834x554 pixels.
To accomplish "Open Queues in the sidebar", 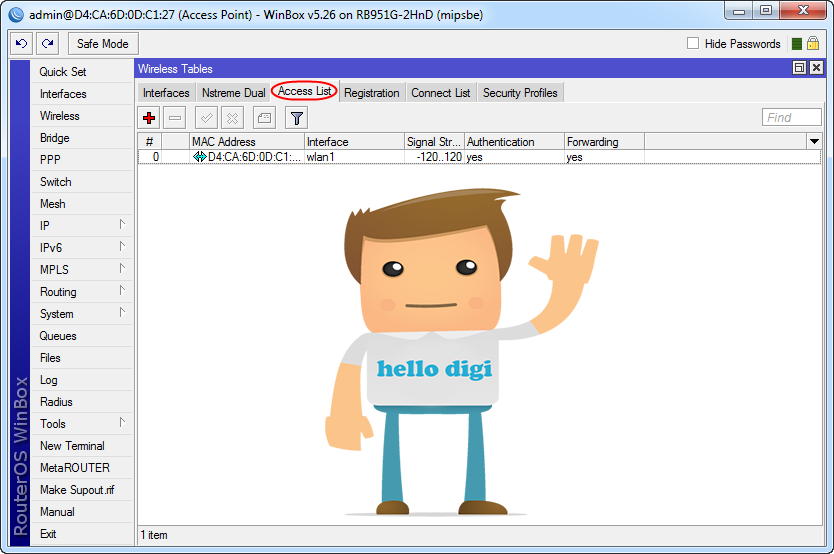I will (x=82, y=336).
